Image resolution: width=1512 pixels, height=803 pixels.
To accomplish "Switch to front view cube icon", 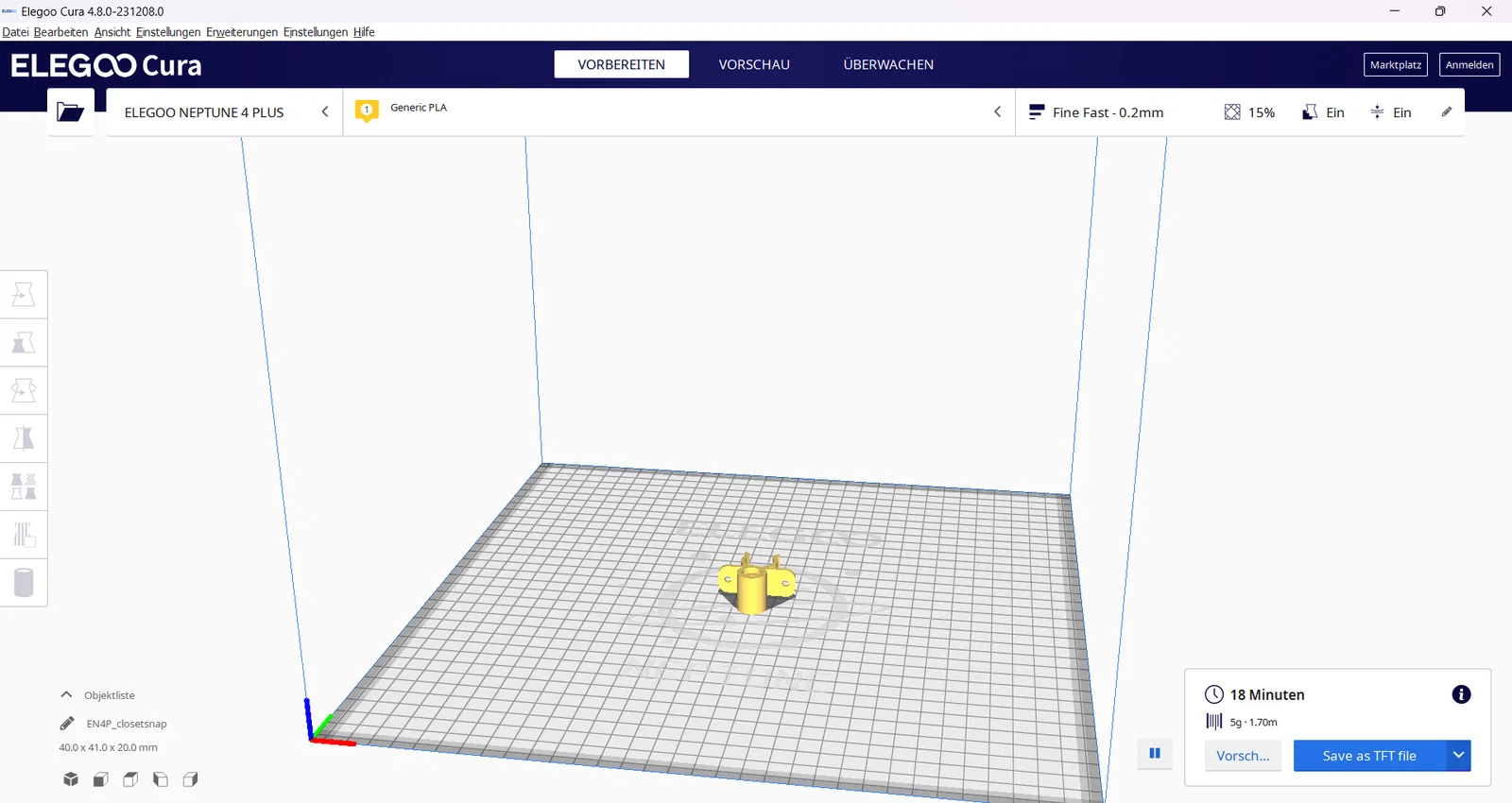I will coord(100,779).
